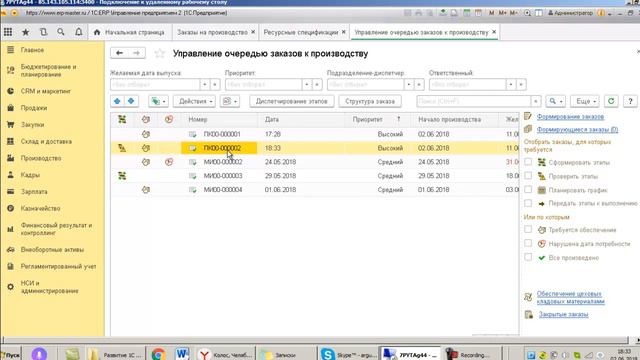Go back with the left arrow button
This screenshot has width=640, height=360.
click(119, 53)
